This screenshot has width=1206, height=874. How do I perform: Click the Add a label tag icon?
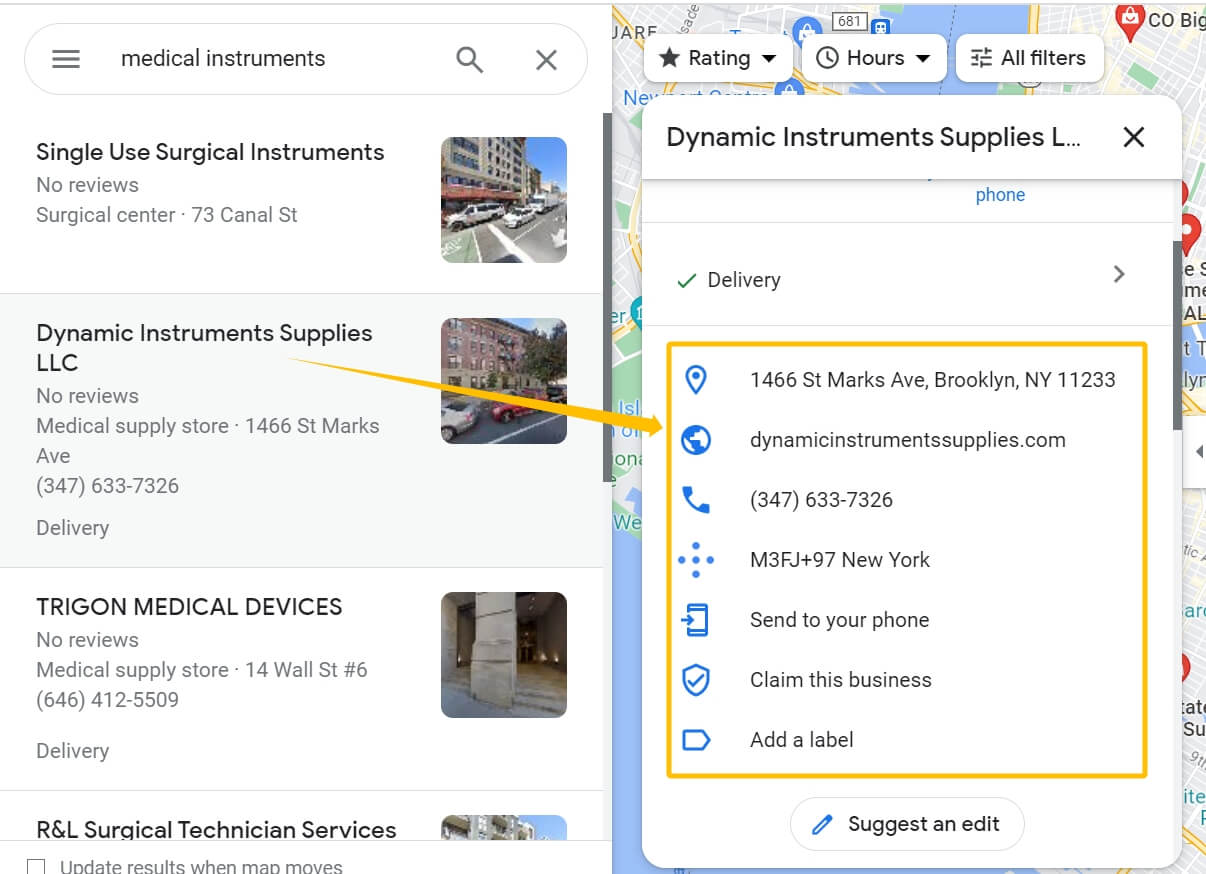coord(695,740)
